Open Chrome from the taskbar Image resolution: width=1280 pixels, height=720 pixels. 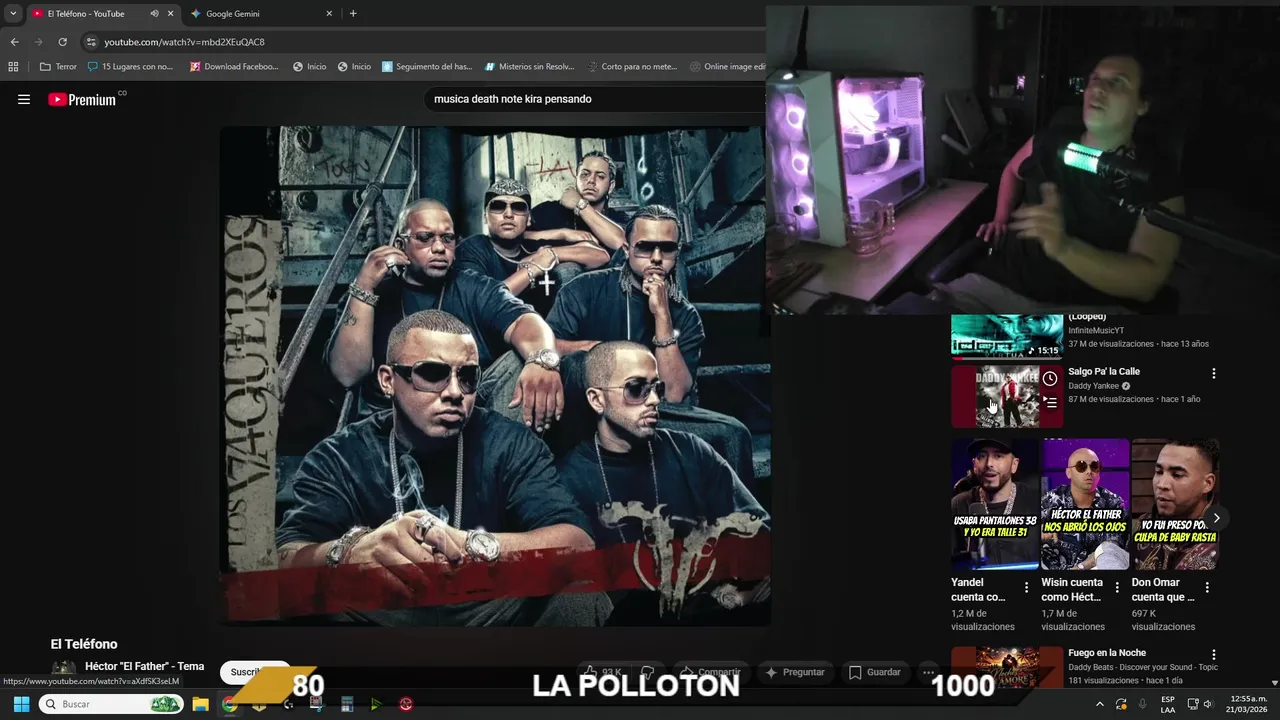point(229,704)
